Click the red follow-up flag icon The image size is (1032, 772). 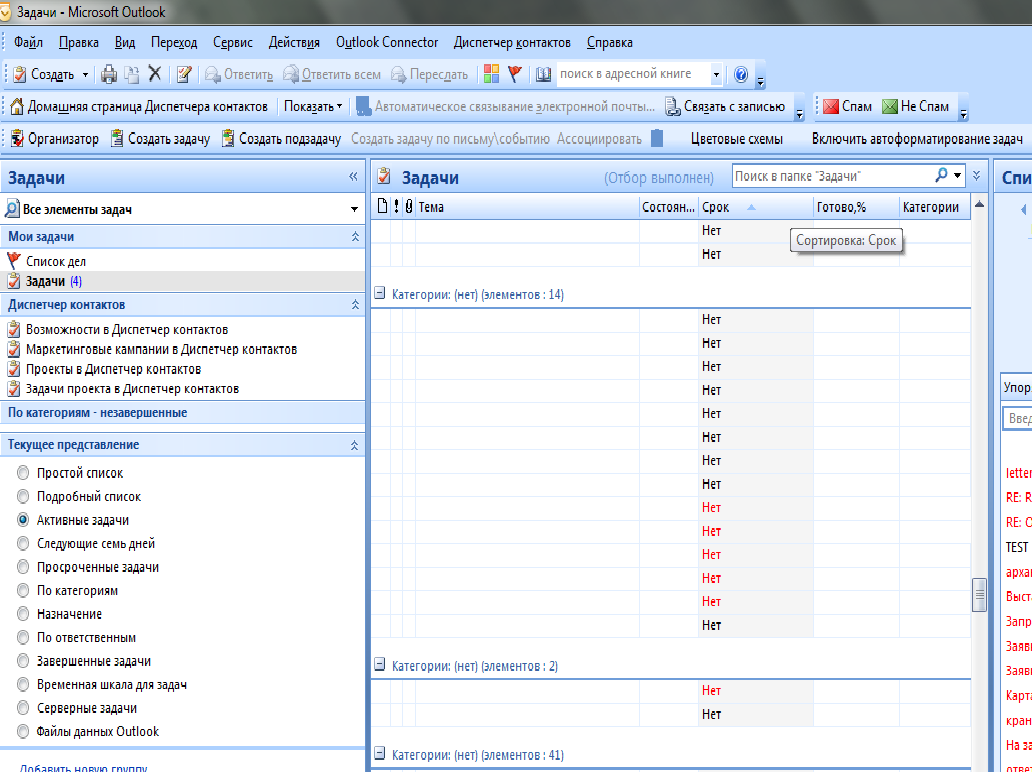(515, 74)
